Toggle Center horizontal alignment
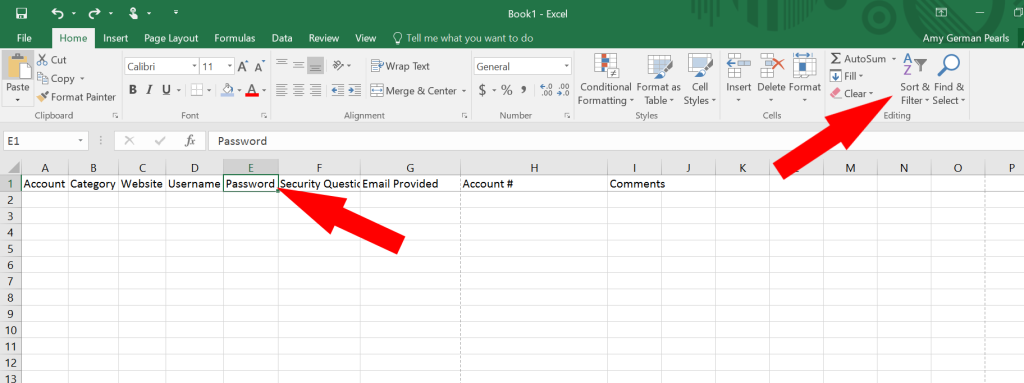The width and height of the screenshot is (1024, 383). tap(298, 90)
